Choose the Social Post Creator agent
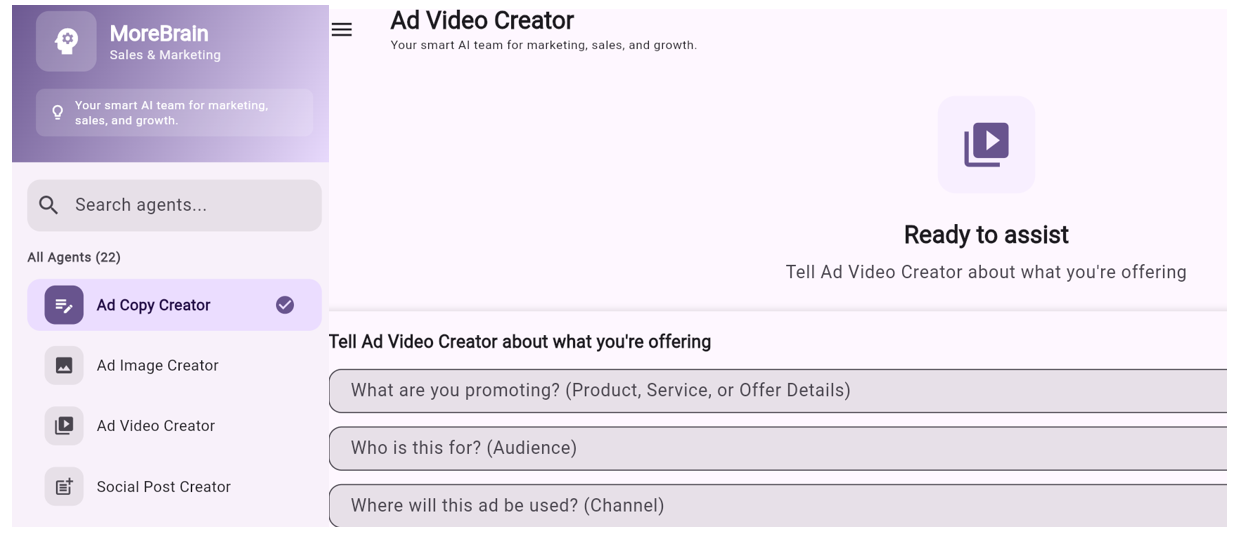 [x=164, y=487]
